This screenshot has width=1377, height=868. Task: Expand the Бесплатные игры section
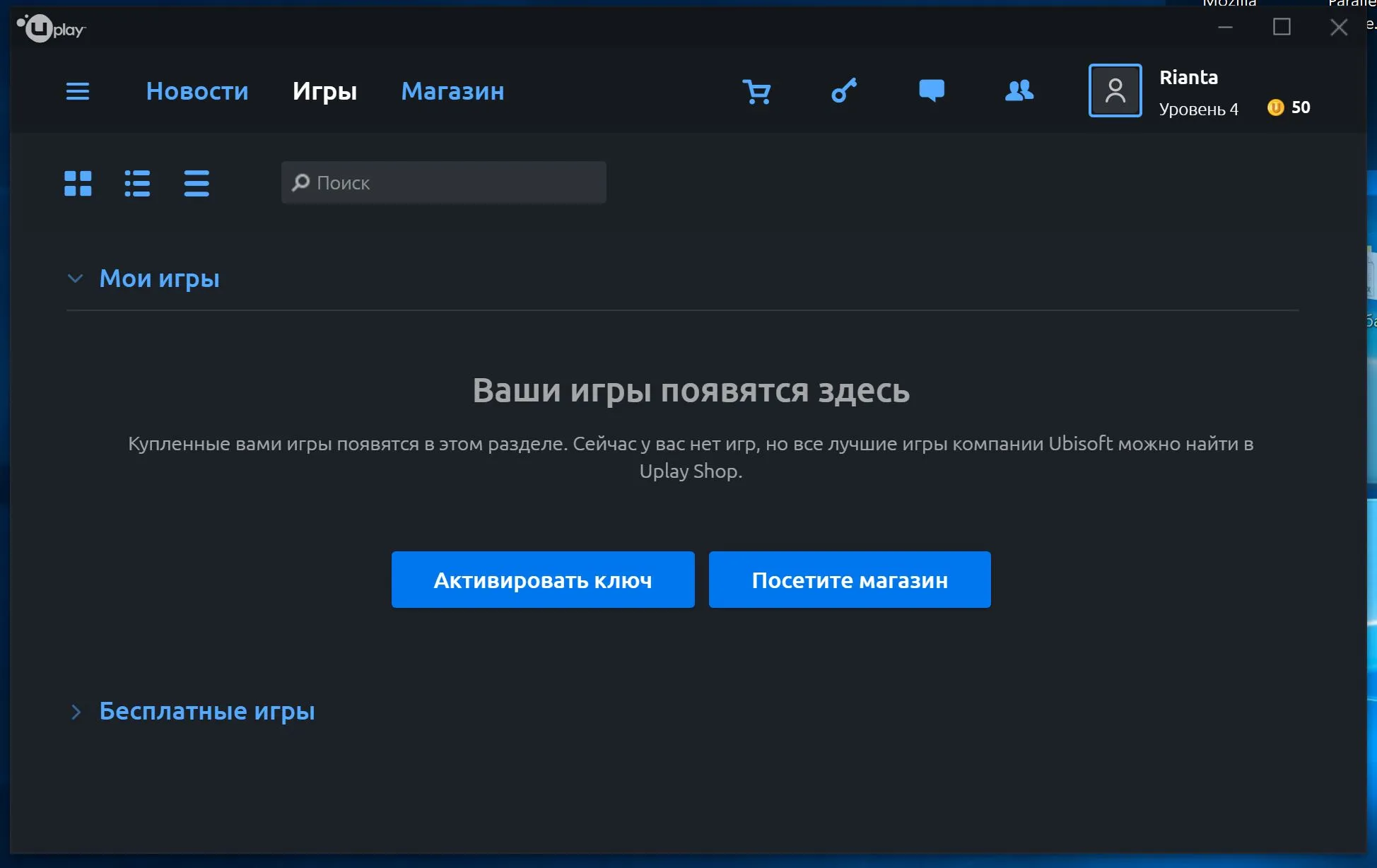(x=76, y=712)
